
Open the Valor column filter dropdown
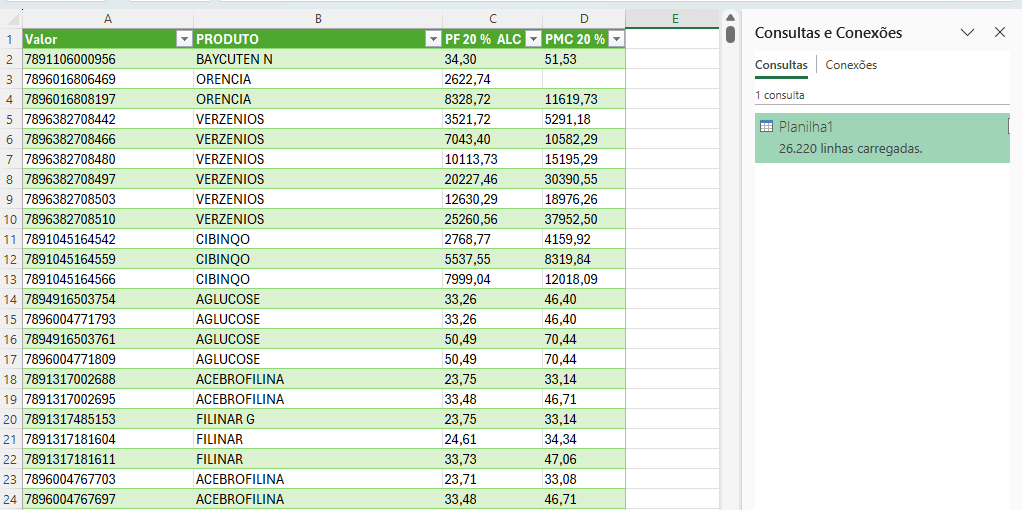[x=184, y=39]
